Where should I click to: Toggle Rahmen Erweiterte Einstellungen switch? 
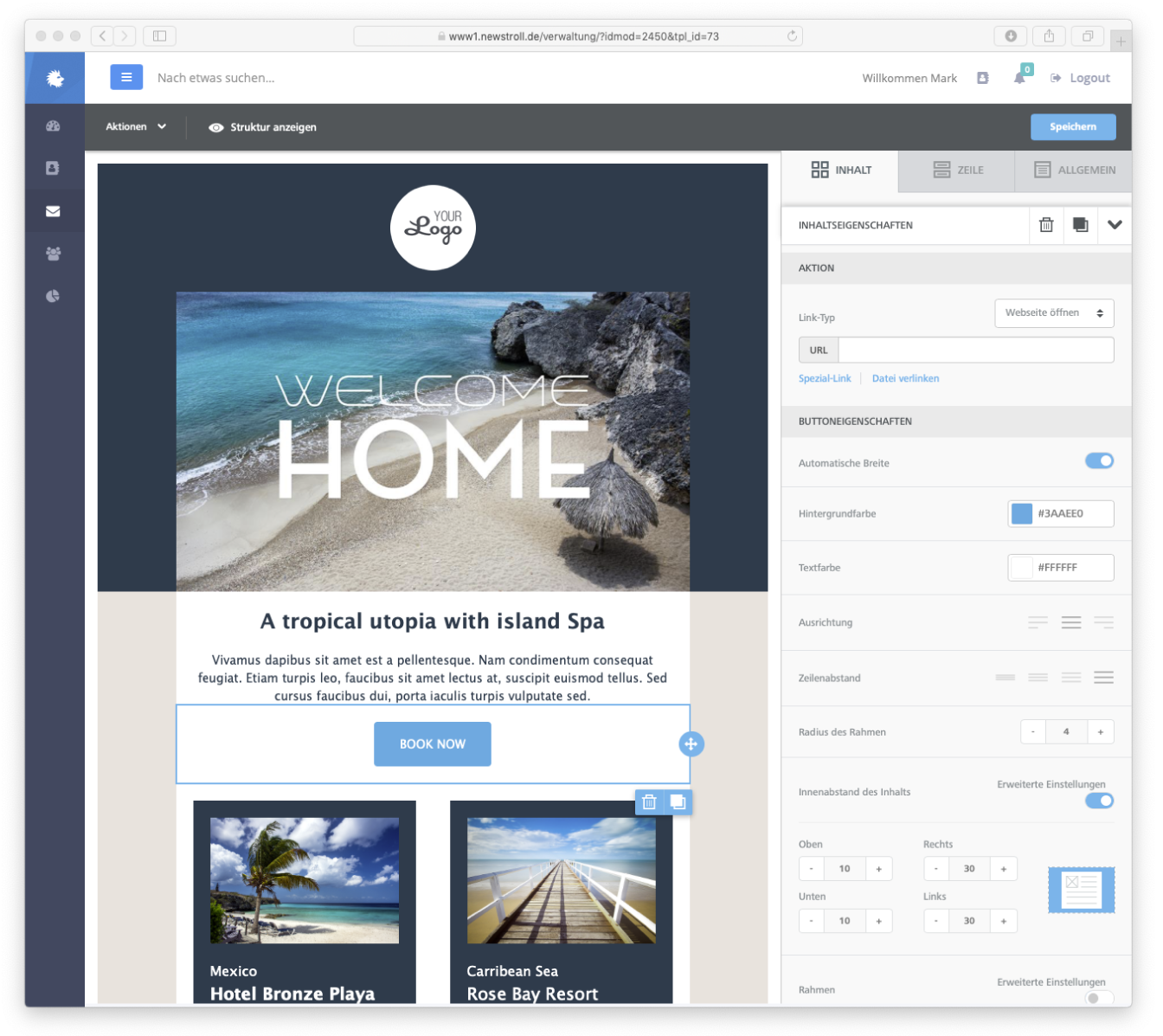tap(1099, 998)
